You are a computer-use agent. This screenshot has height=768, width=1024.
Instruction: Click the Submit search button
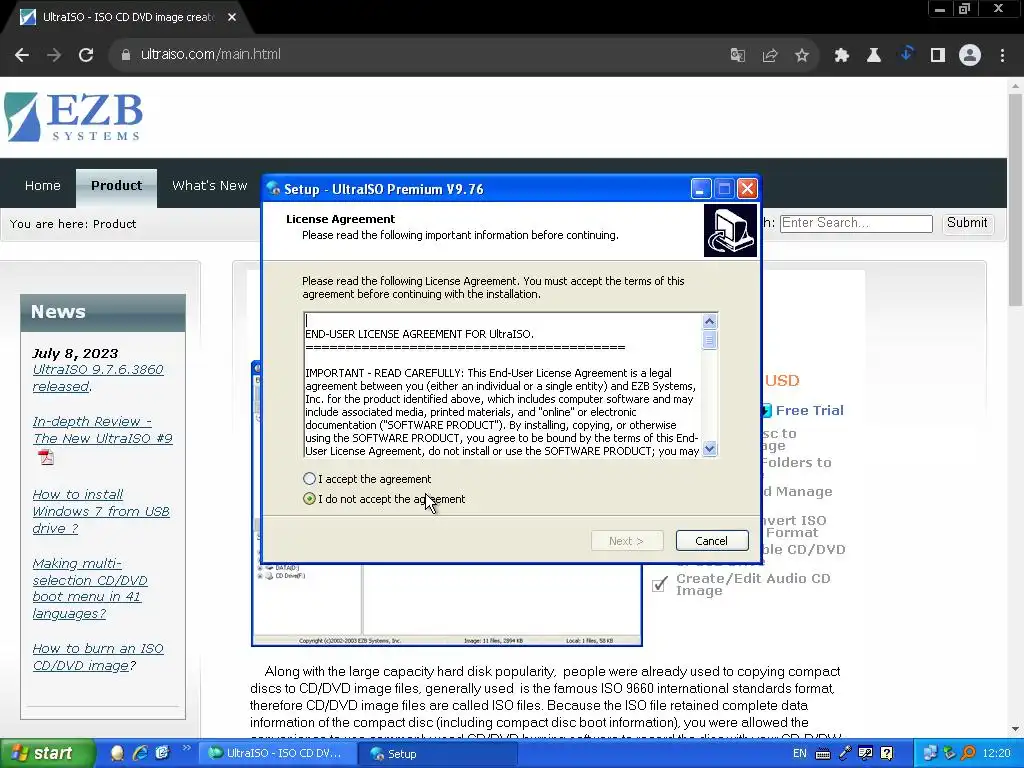click(967, 223)
